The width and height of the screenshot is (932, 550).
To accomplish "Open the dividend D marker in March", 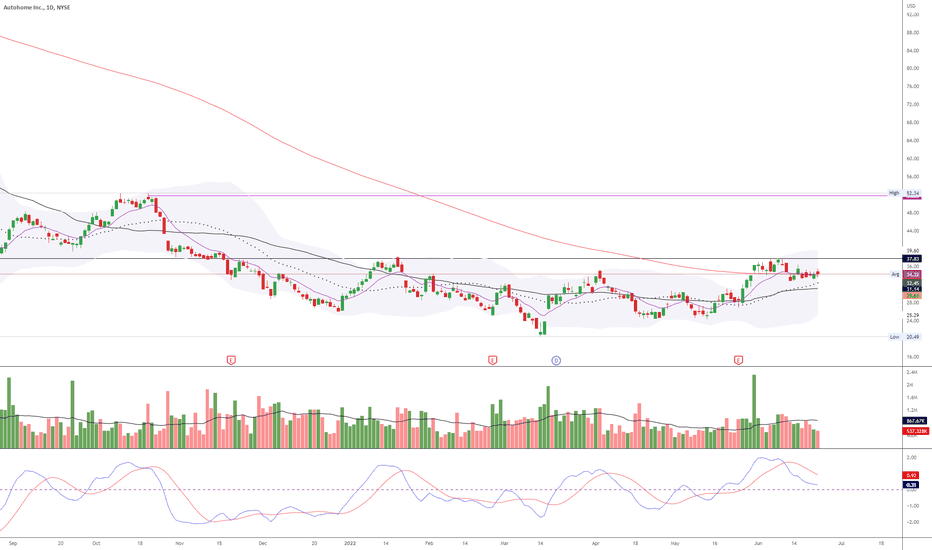I will point(556,360).
